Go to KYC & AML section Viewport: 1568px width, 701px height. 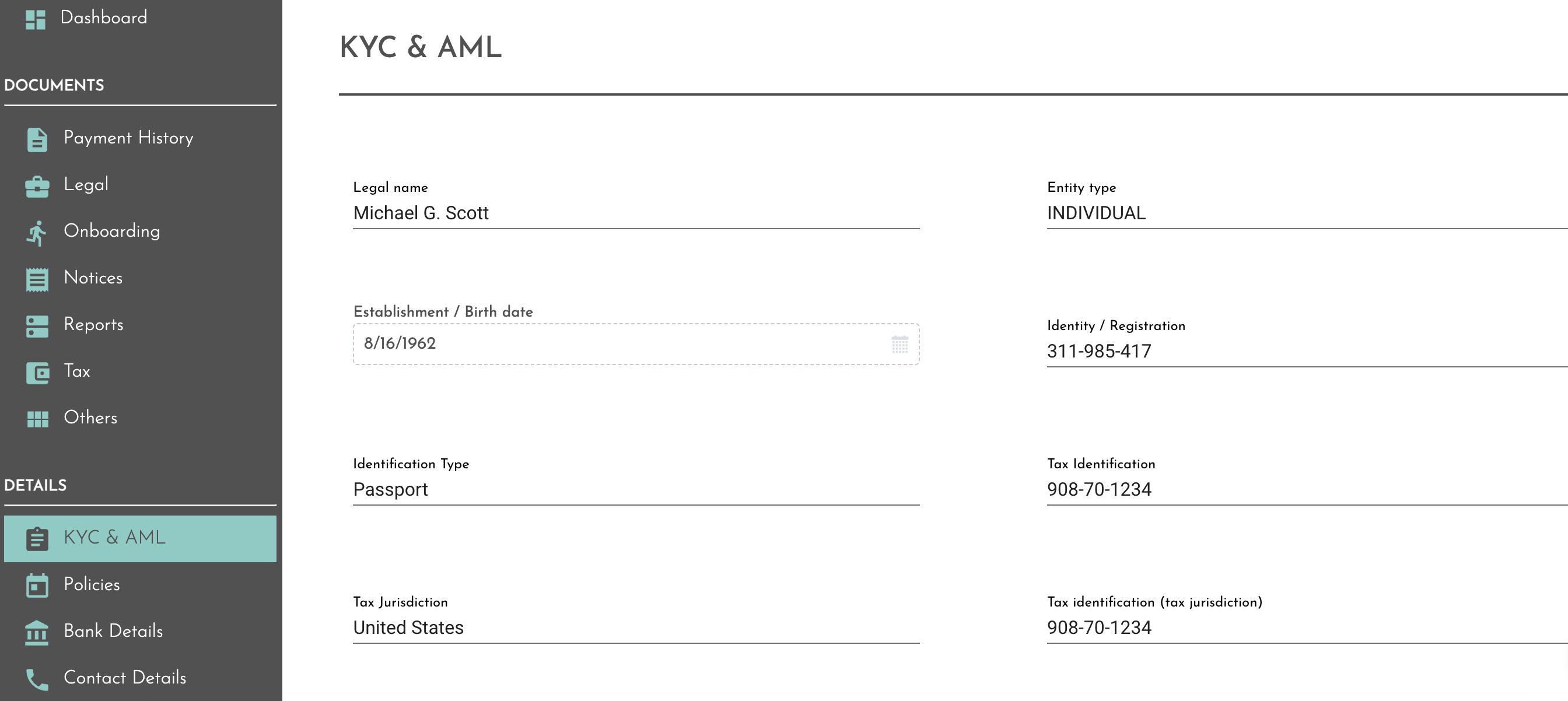coord(114,538)
